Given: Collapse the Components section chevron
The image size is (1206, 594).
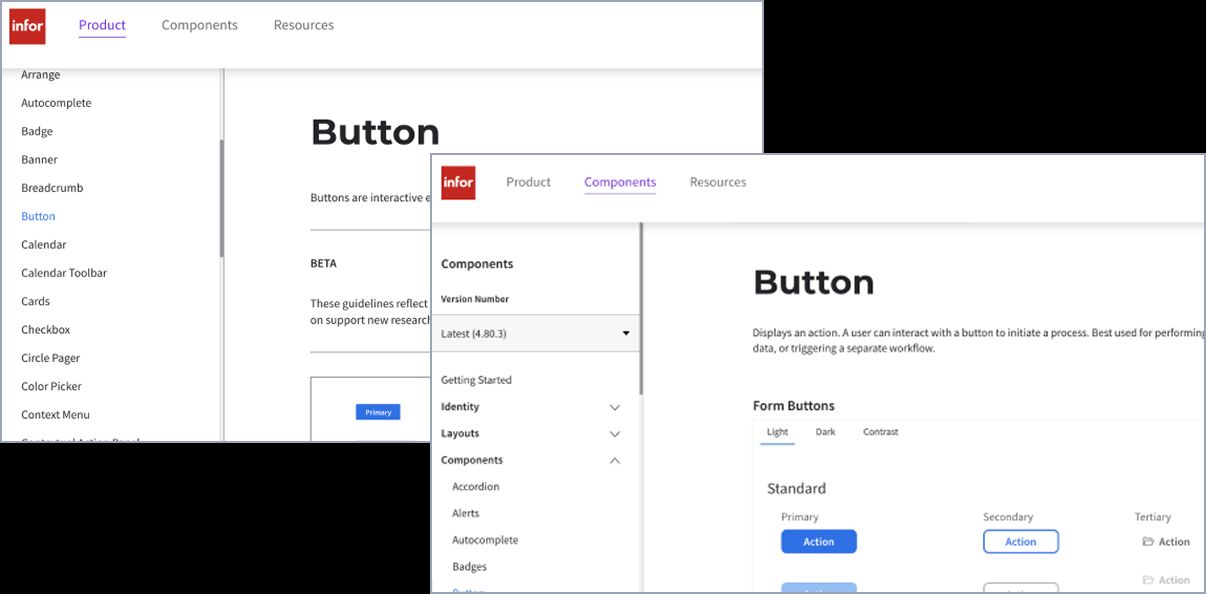Looking at the screenshot, I should click(x=615, y=460).
